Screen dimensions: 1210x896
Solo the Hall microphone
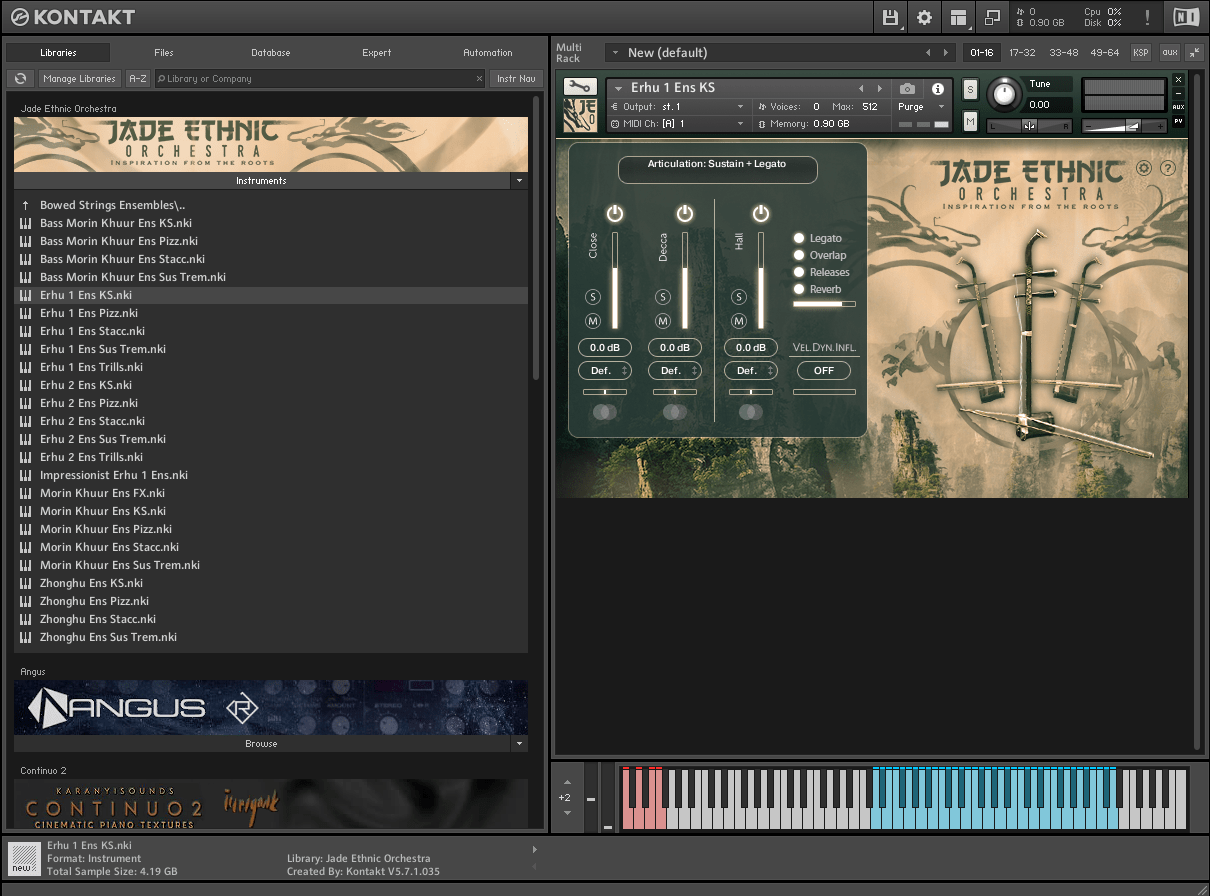coord(739,297)
